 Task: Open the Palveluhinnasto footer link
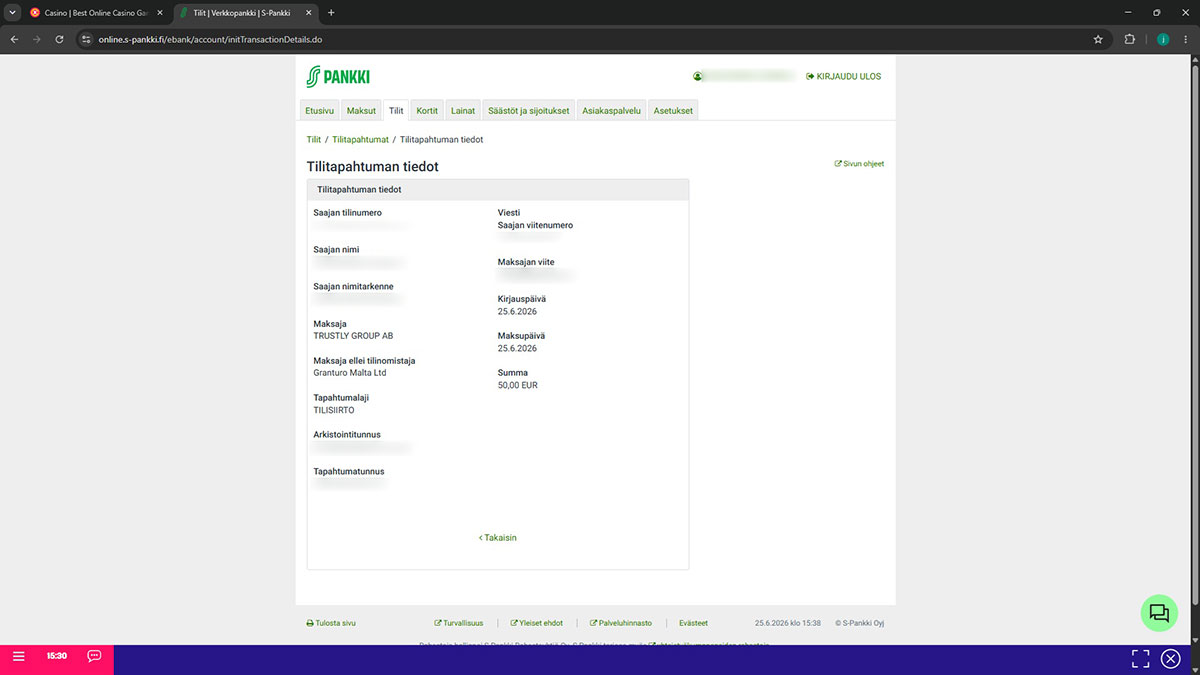click(x=621, y=623)
